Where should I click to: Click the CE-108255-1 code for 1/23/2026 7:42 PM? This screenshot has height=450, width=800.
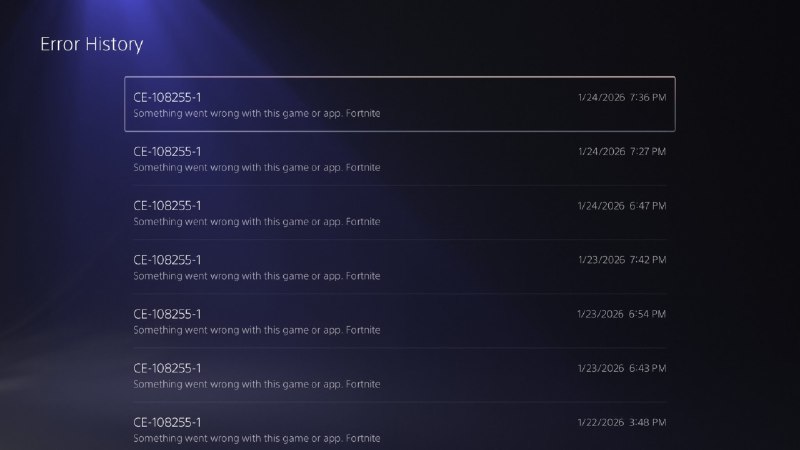pos(167,260)
